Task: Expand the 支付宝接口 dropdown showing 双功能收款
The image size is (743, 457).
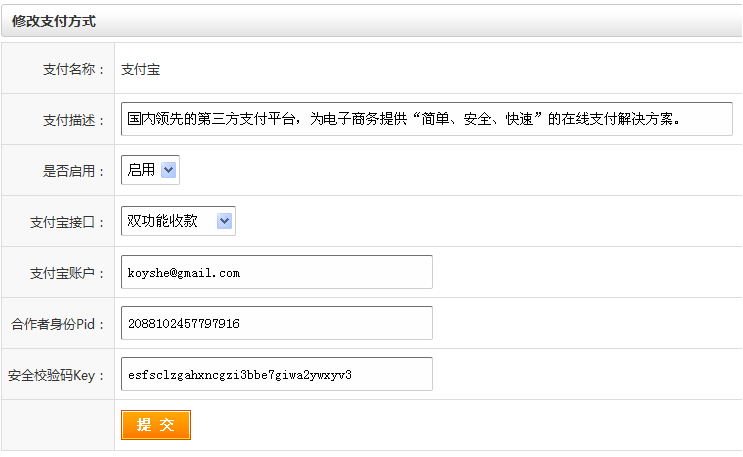Action: [178, 221]
